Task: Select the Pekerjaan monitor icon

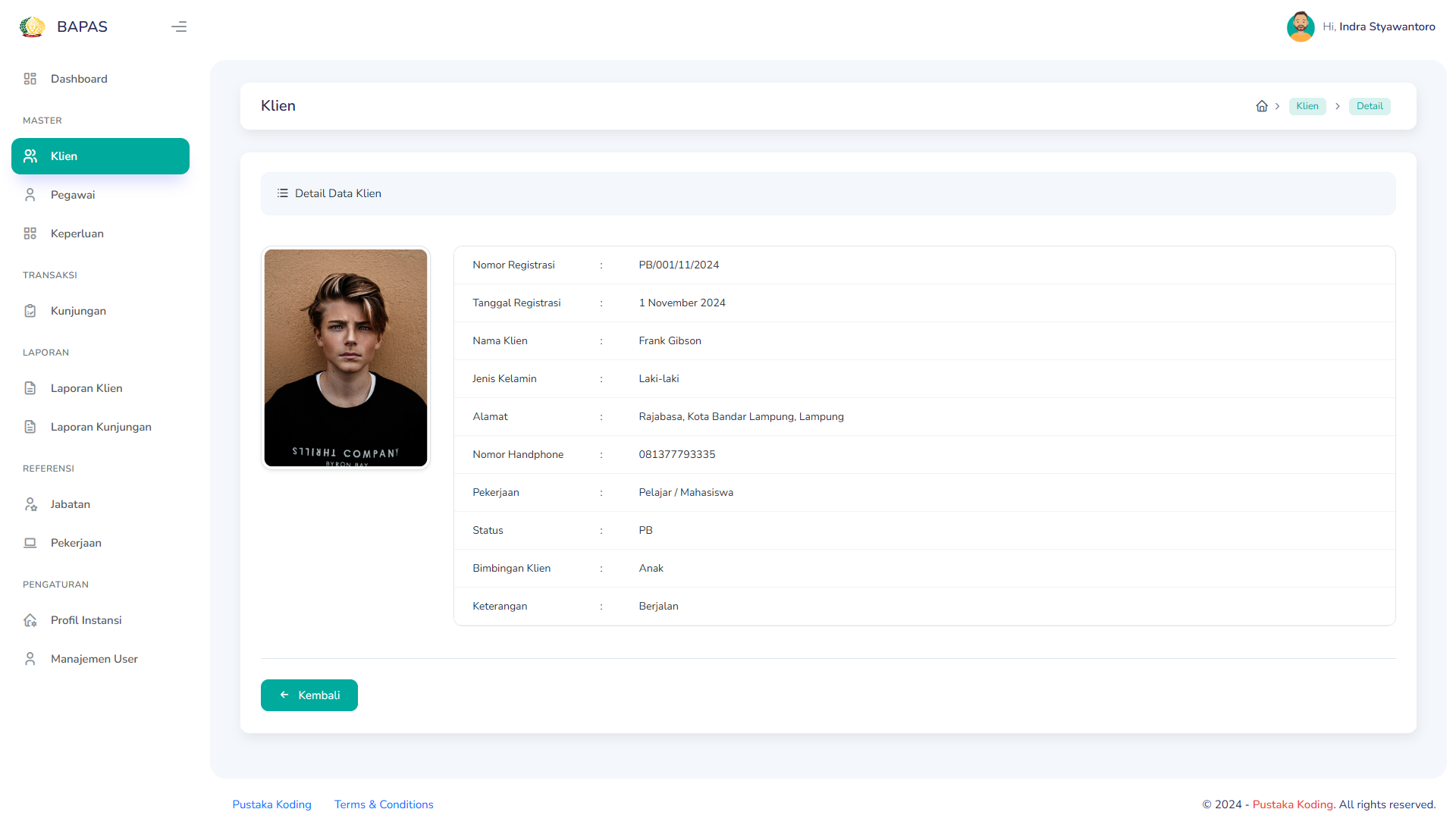Action: point(30,543)
